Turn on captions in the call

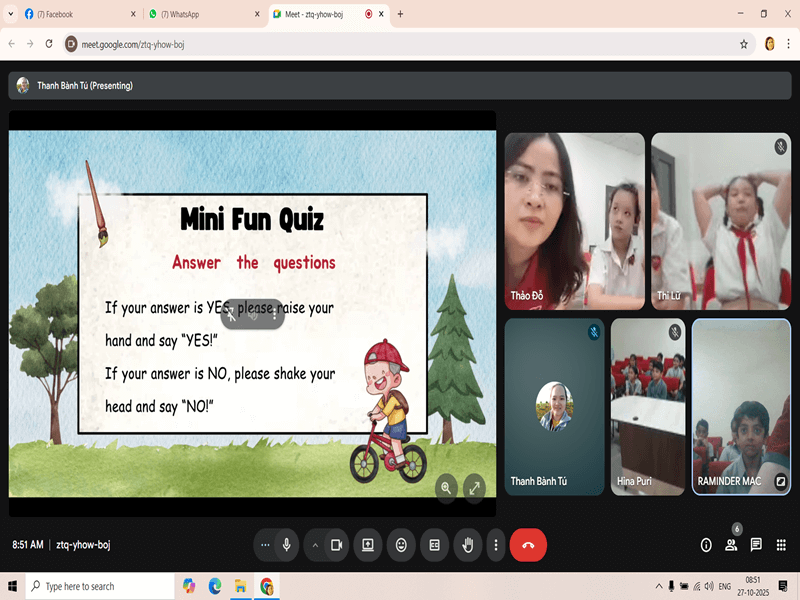(435, 545)
